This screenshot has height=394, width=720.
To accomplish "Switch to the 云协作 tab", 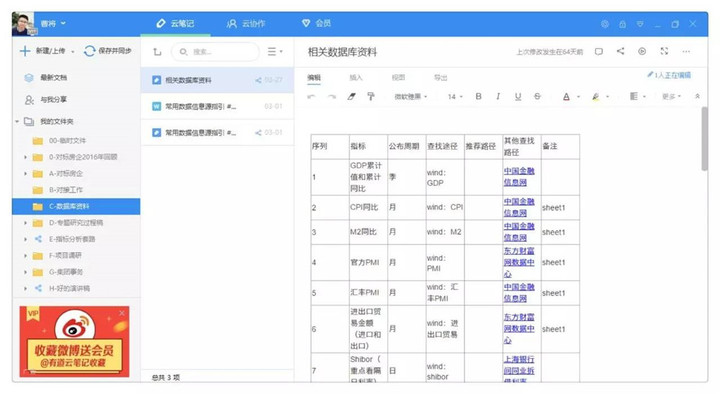I will (x=246, y=23).
